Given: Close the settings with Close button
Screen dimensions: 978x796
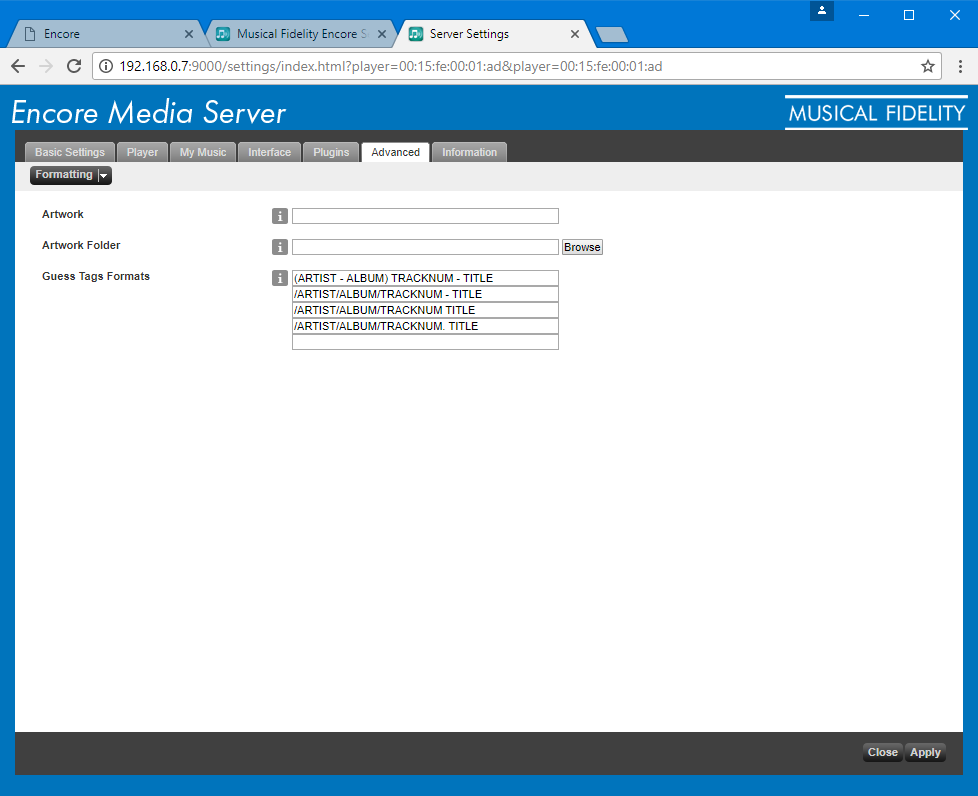Looking at the screenshot, I should (883, 752).
